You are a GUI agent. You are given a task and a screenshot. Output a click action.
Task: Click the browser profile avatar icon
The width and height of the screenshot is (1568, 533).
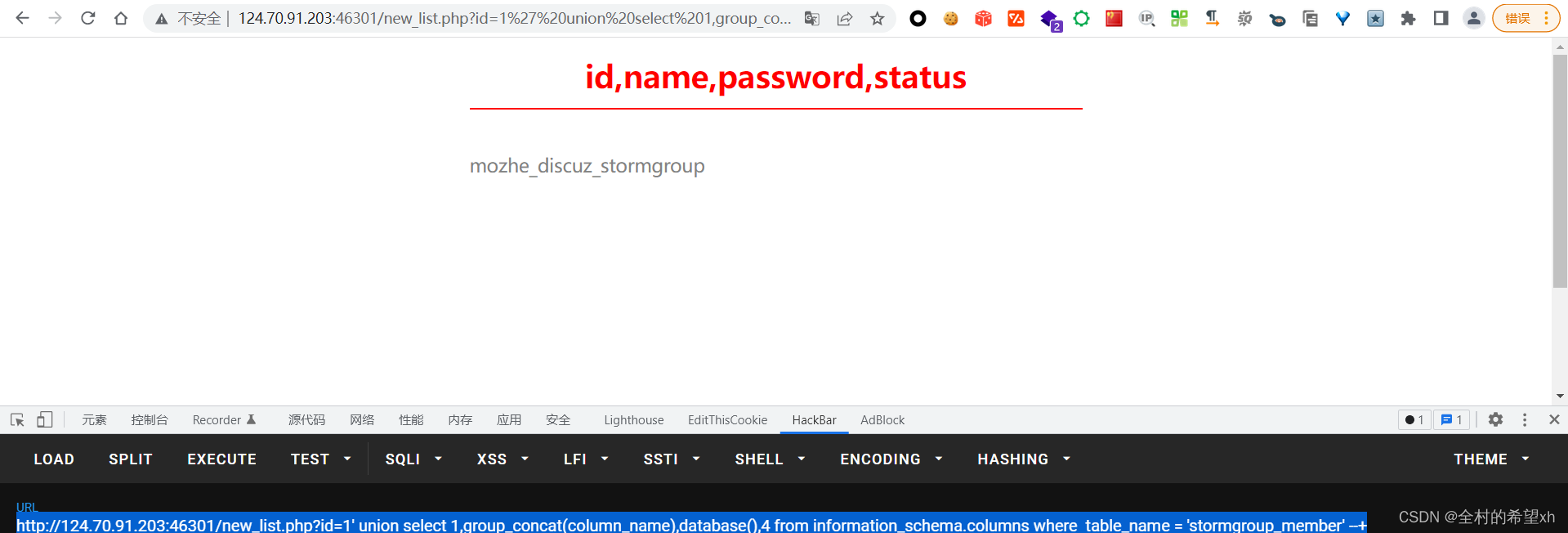1474,17
